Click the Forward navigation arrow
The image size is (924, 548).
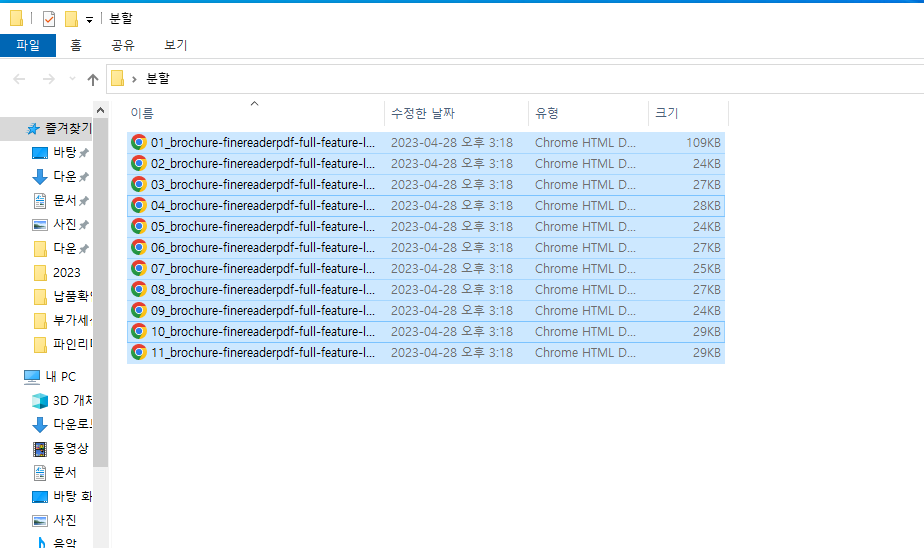(49, 79)
